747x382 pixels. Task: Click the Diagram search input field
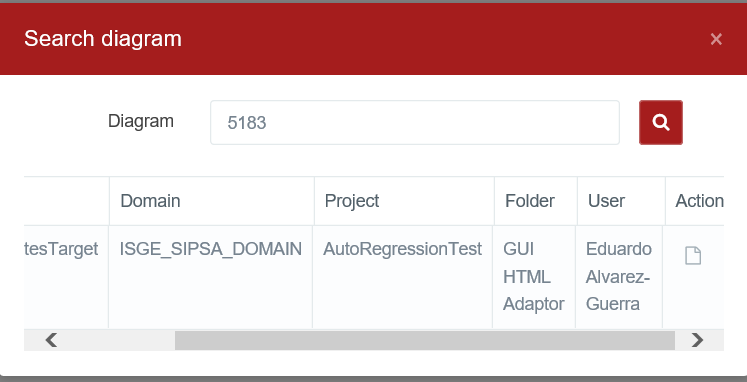tap(414, 122)
